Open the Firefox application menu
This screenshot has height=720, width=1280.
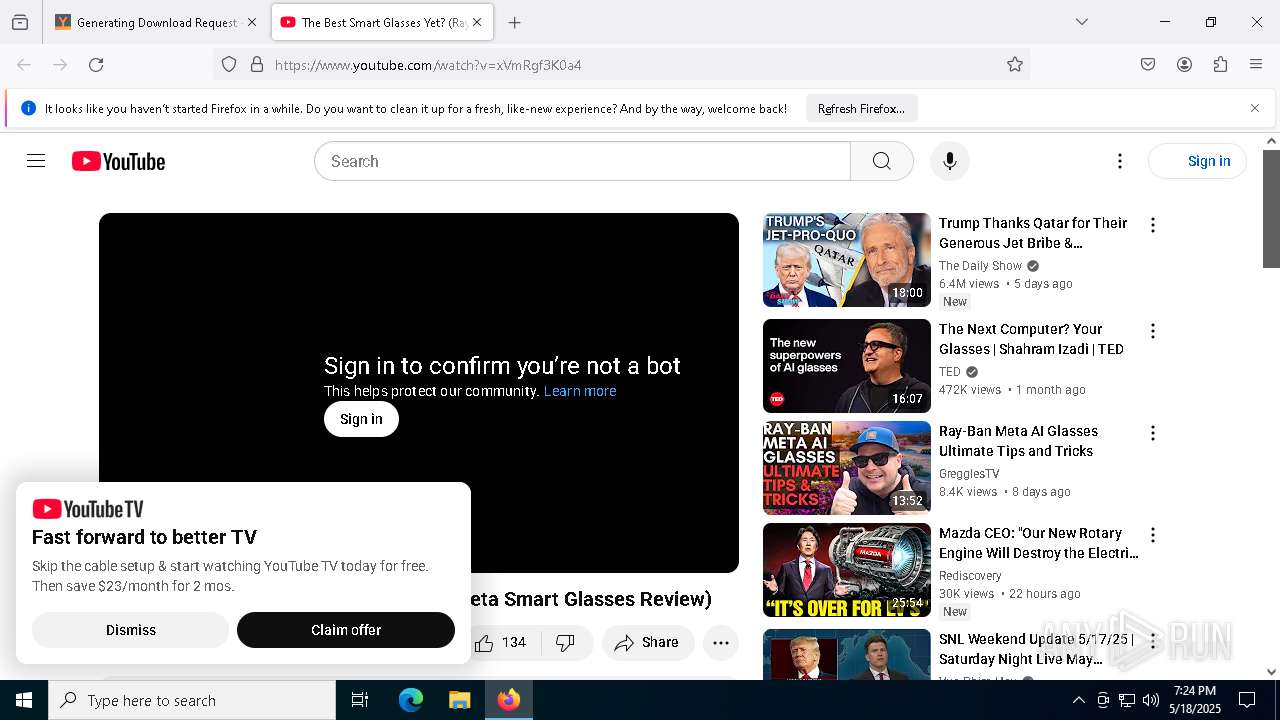[x=1256, y=65]
